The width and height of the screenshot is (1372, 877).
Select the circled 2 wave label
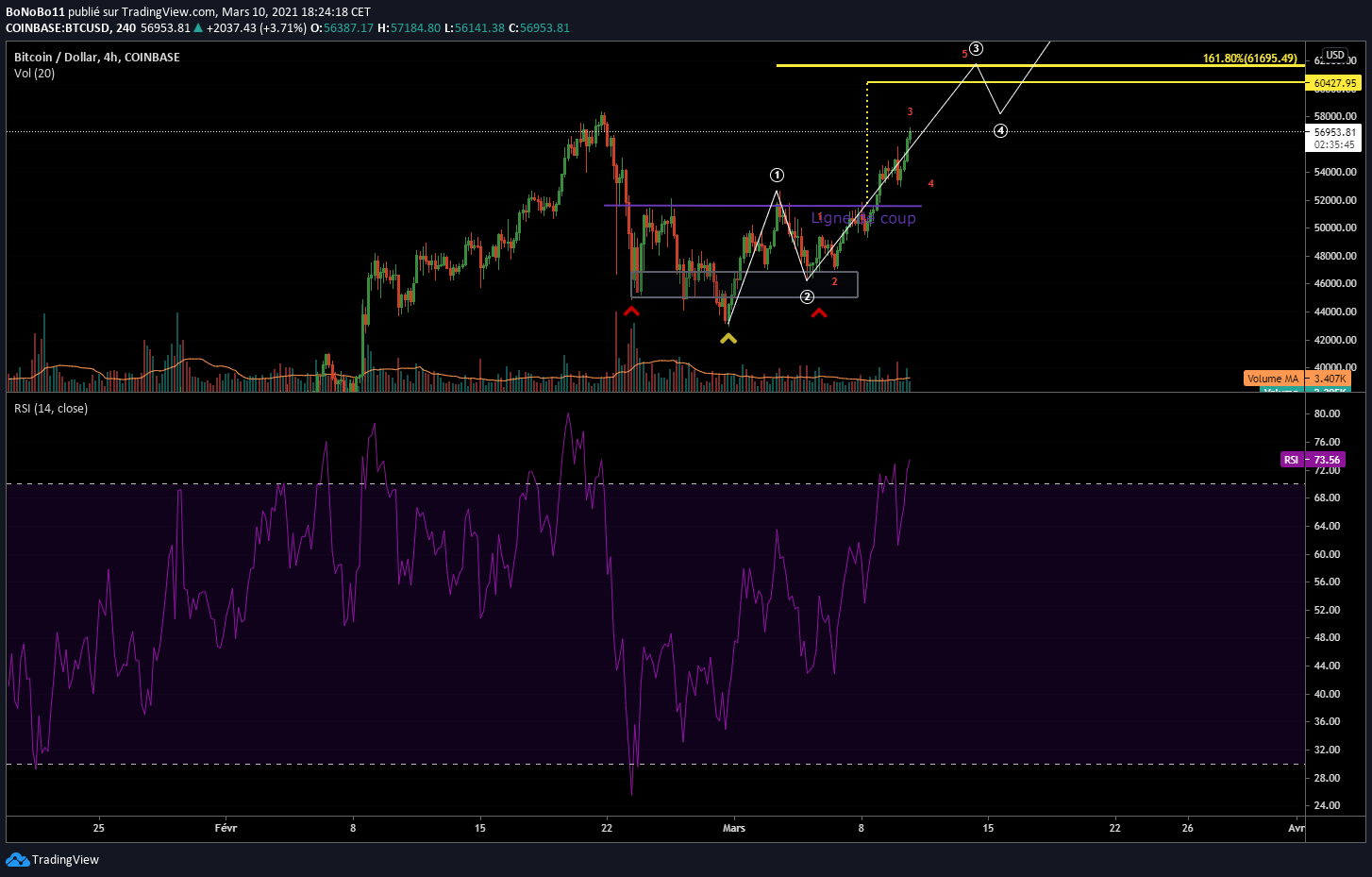coord(807,296)
